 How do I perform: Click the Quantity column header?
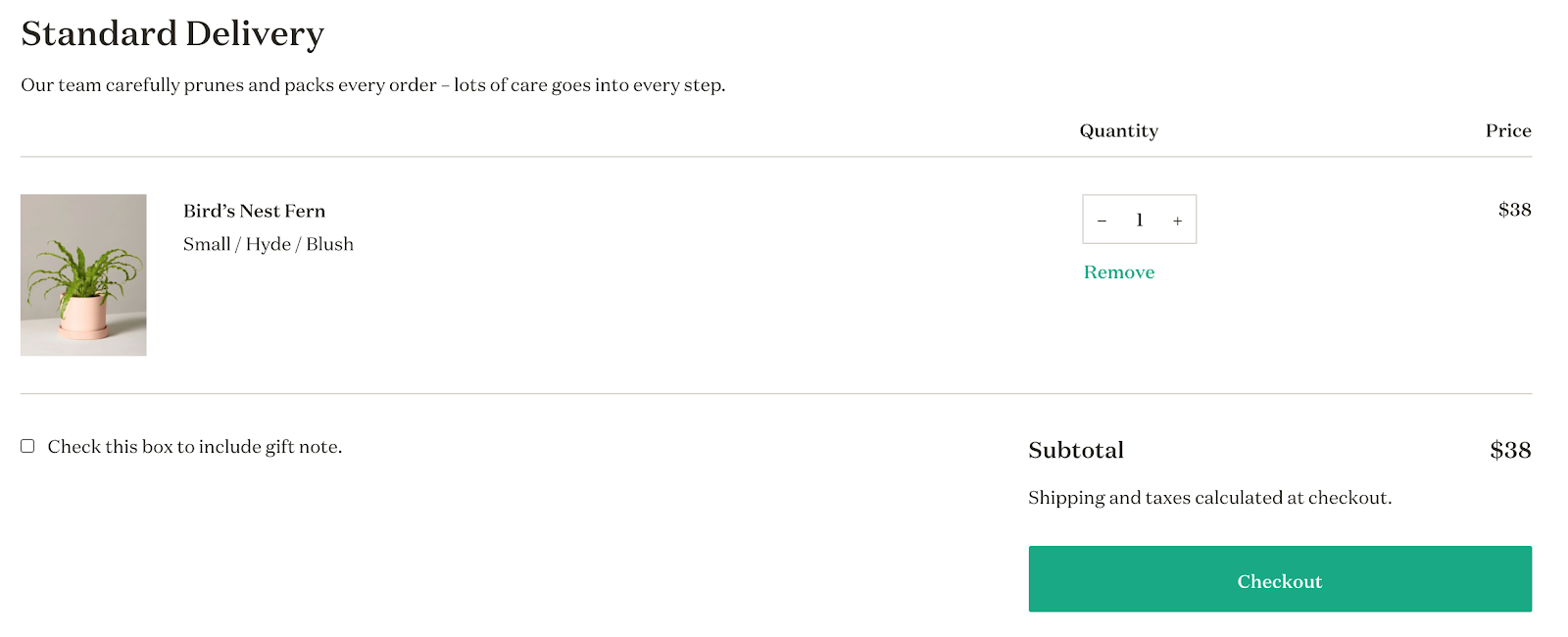click(1118, 131)
